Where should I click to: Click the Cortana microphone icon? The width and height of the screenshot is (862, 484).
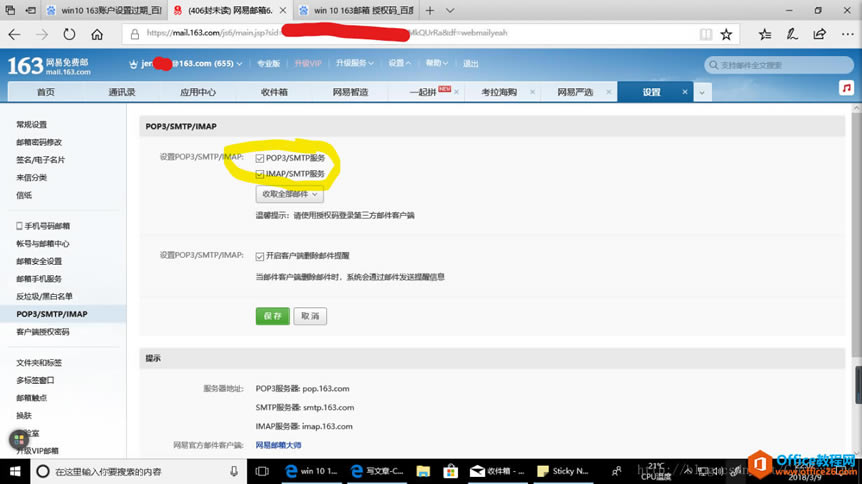[x=234, y=471]
